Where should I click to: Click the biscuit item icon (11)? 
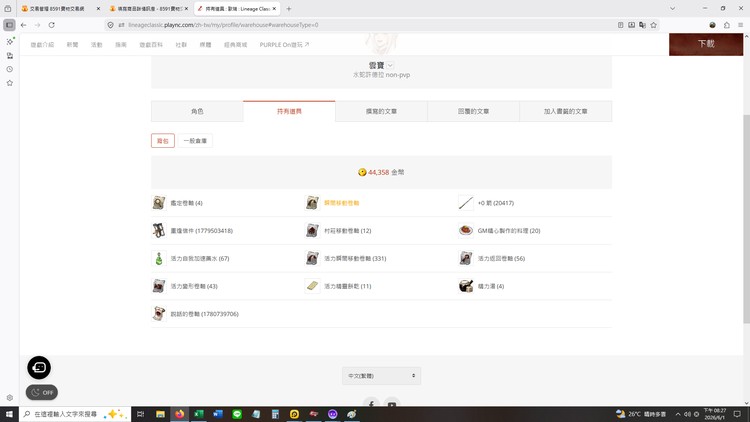[x=312, y=286]
